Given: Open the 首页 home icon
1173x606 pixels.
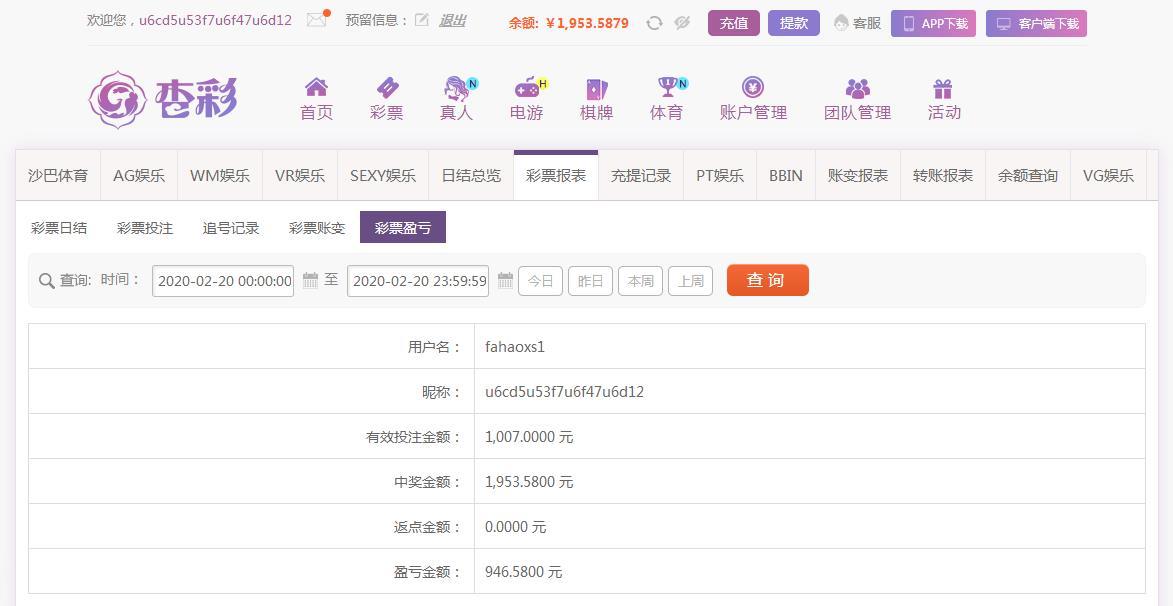Looking at the screenshot, I should click(316, 88).
